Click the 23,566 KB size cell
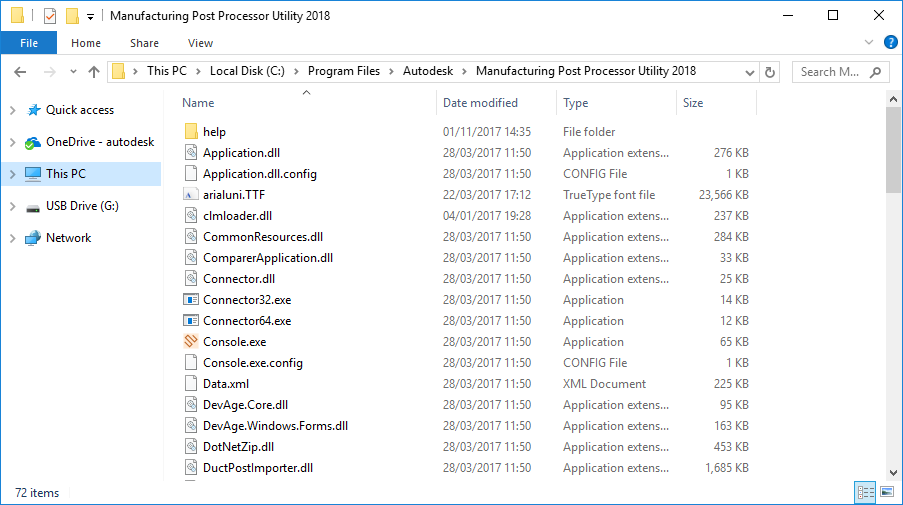The height and width of the screenshot is (505, 903). (723, 195)
